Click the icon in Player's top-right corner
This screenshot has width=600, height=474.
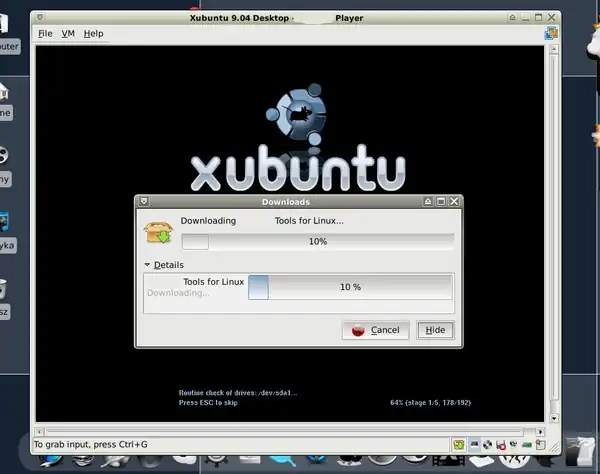click(x=550, y=33)
